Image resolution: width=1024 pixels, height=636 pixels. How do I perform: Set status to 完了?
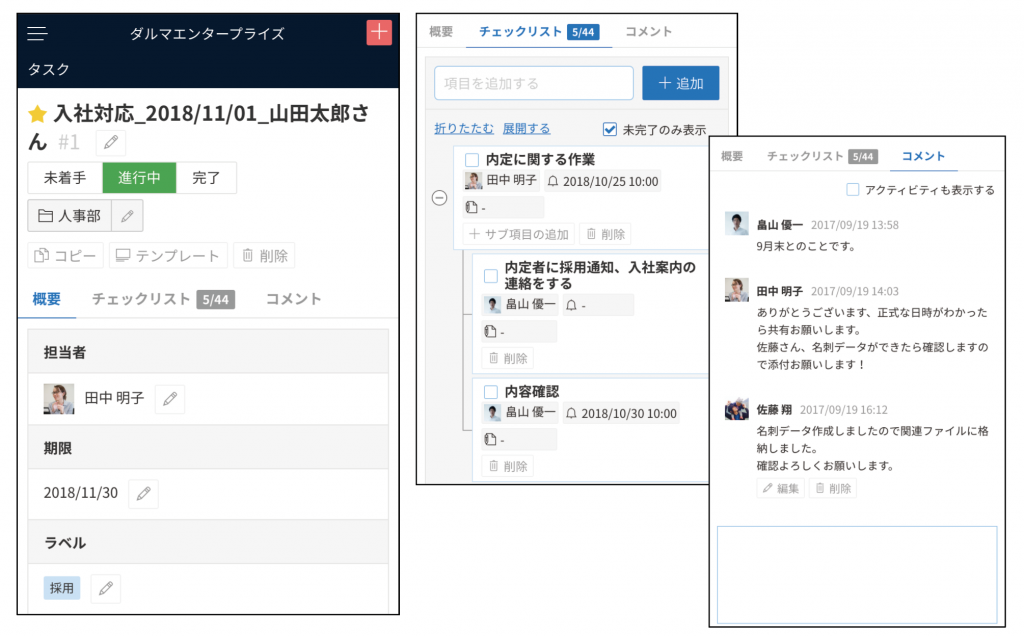[206, 178]
